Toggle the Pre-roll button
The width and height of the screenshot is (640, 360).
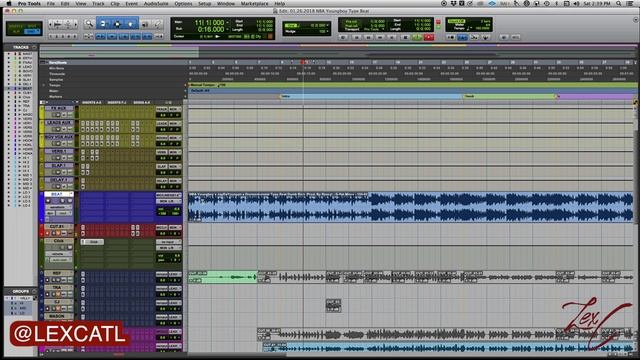pos(351,21)
